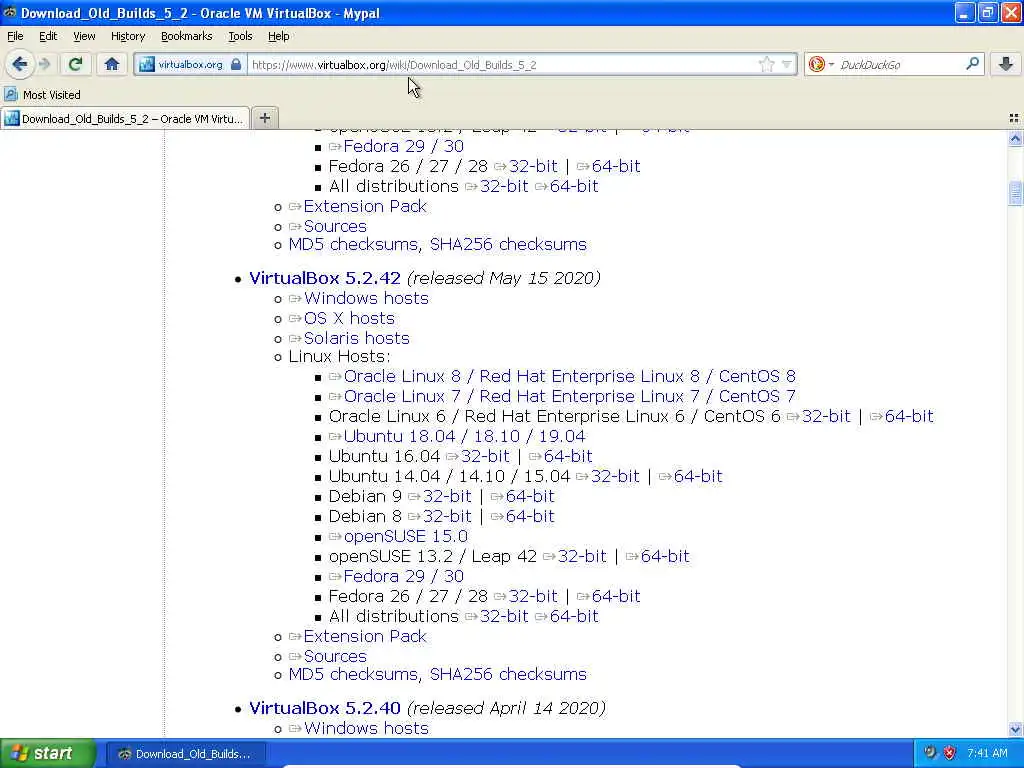Viewport: 1024px width, 768px height.
Task: Download All distributions 64-bit under 5.2.42
Action: click(x=574, y=616)
